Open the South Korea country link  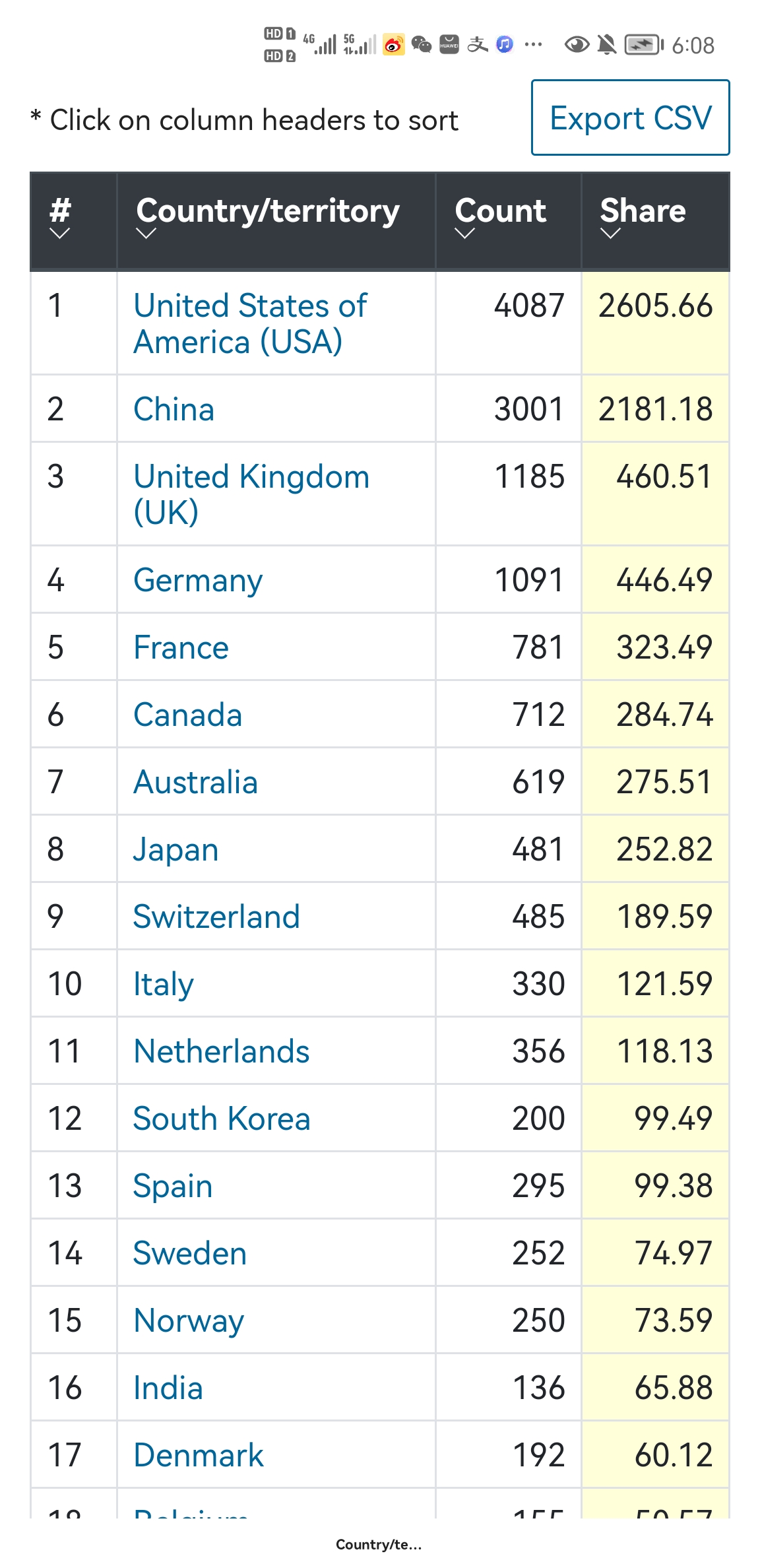[222, 1119]
